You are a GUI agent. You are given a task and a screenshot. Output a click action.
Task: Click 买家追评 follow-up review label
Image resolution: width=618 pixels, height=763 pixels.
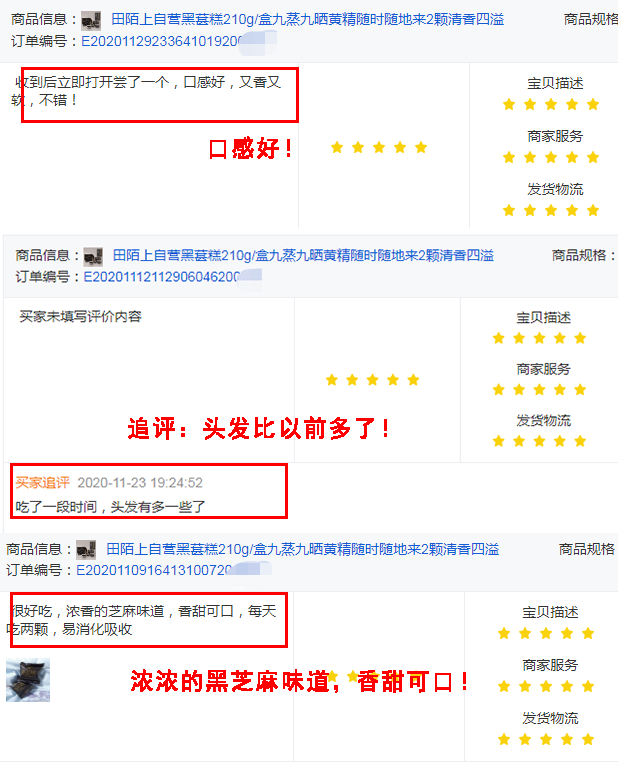click(42, 482)
